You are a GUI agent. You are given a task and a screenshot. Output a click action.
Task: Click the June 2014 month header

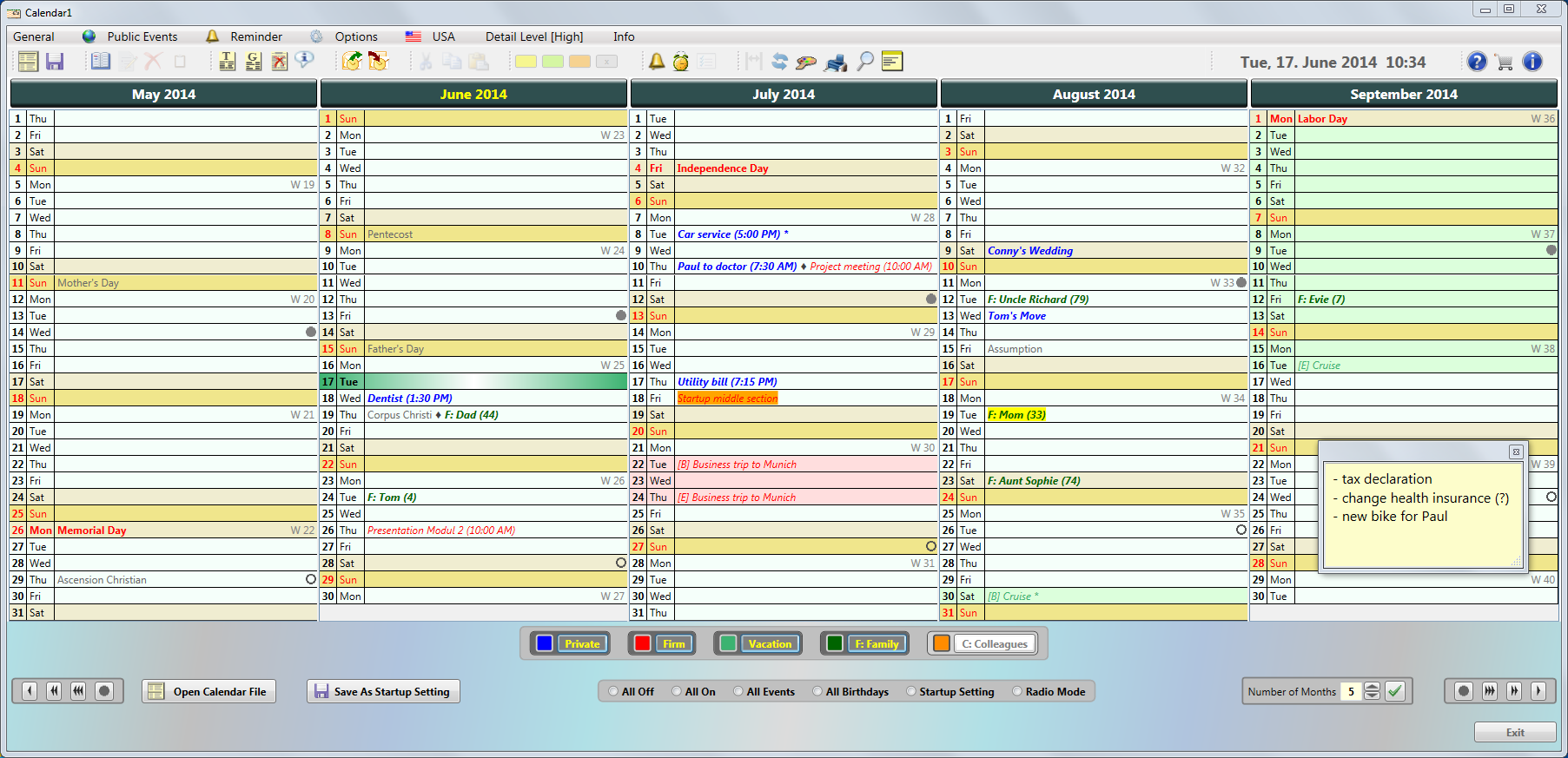click(473, 94)
